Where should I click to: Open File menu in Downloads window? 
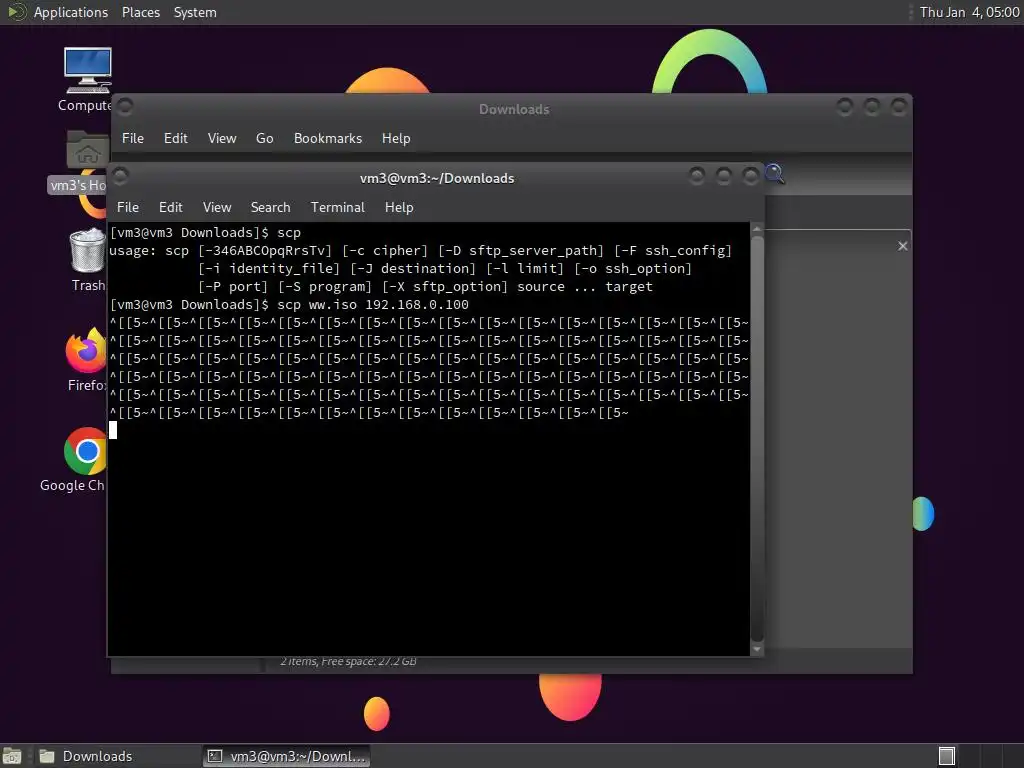pyautogui.click(x=133, y=138)
